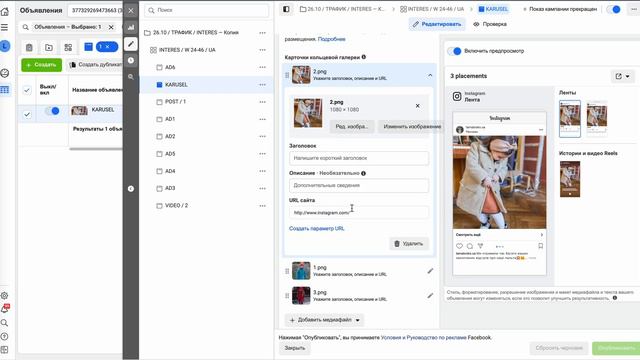Image resolution: width=640 pixels, height=360 pixels.
Task: Toggle the sidebar panel layout icon
Action: click(286, 9)
